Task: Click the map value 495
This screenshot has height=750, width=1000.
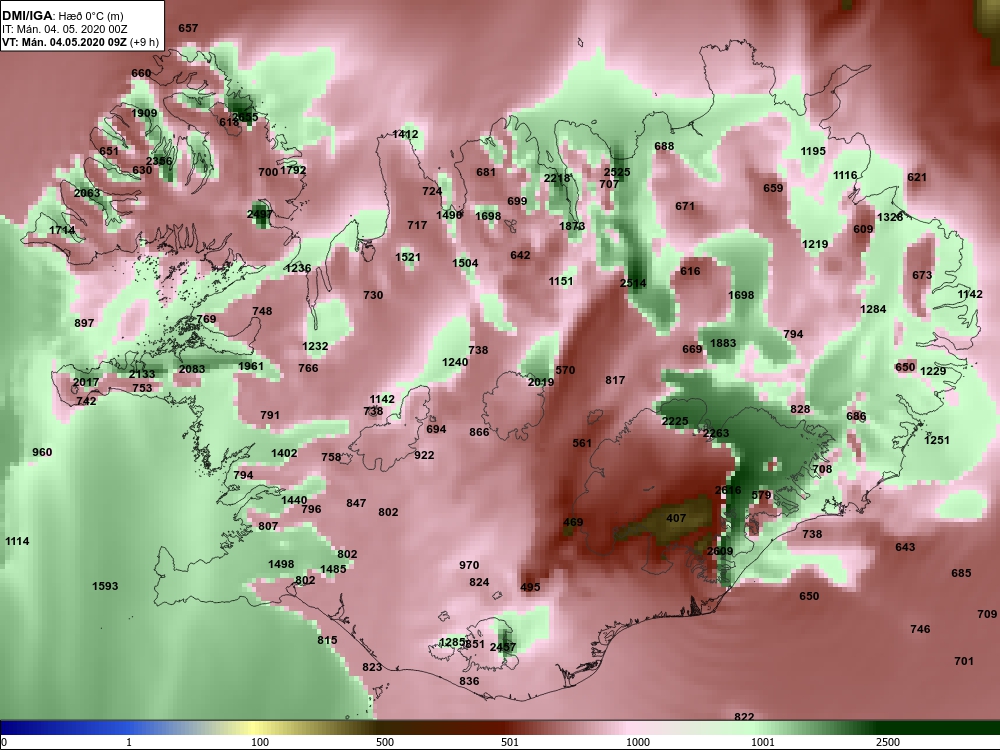Action: 530,587
